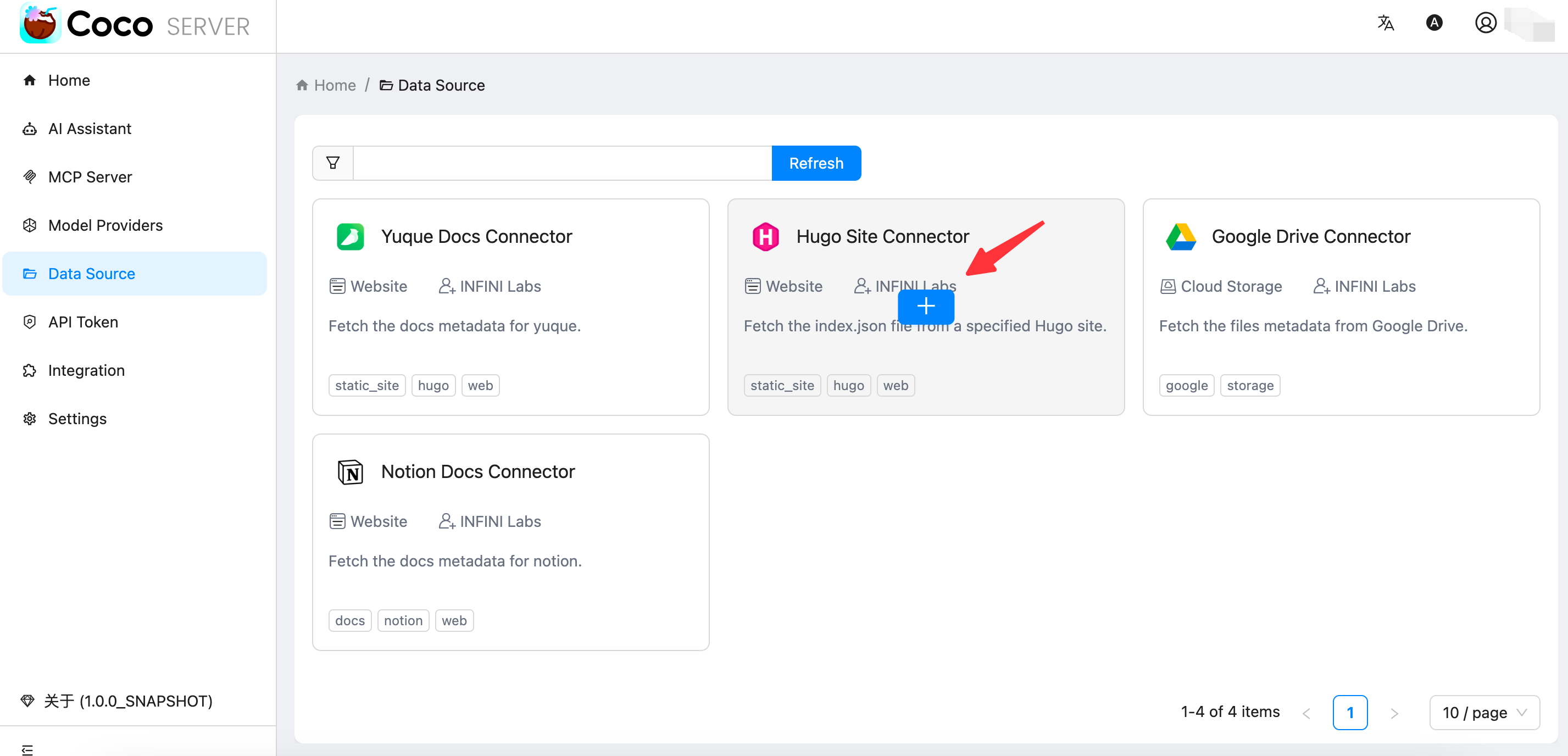
Task: Click the Home breadcrumb link
Action: pyautogui.click(x=335, y=85)
